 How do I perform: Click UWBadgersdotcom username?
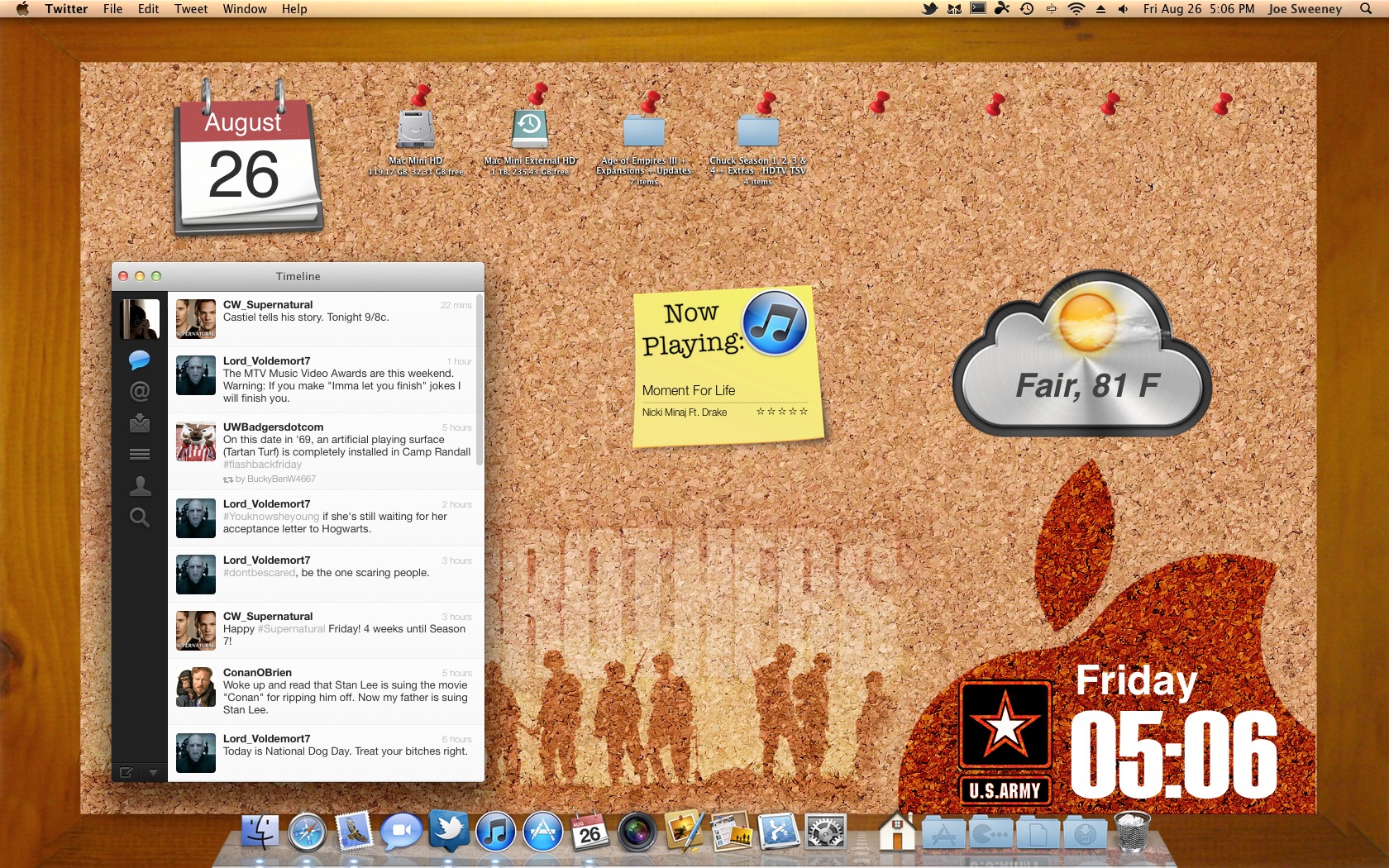[273, 427]
